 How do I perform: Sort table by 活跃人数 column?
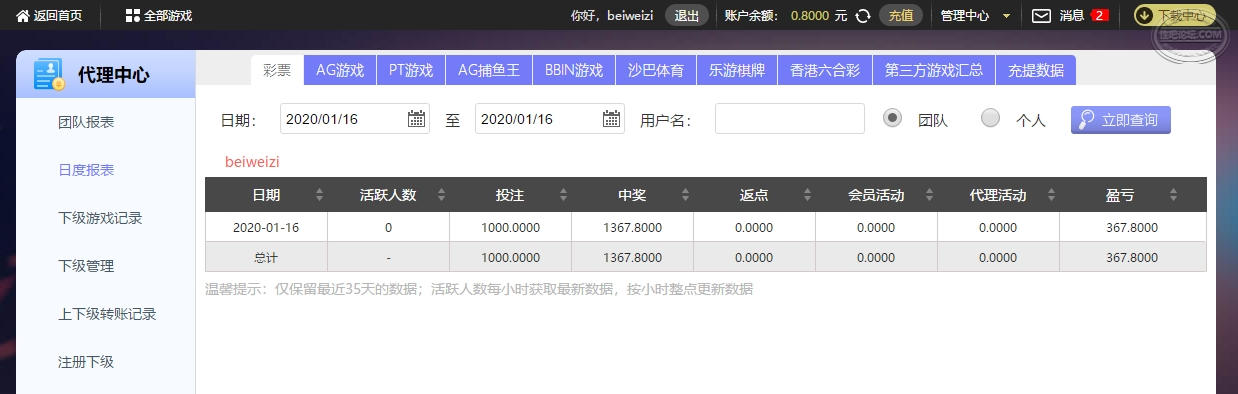441,195
